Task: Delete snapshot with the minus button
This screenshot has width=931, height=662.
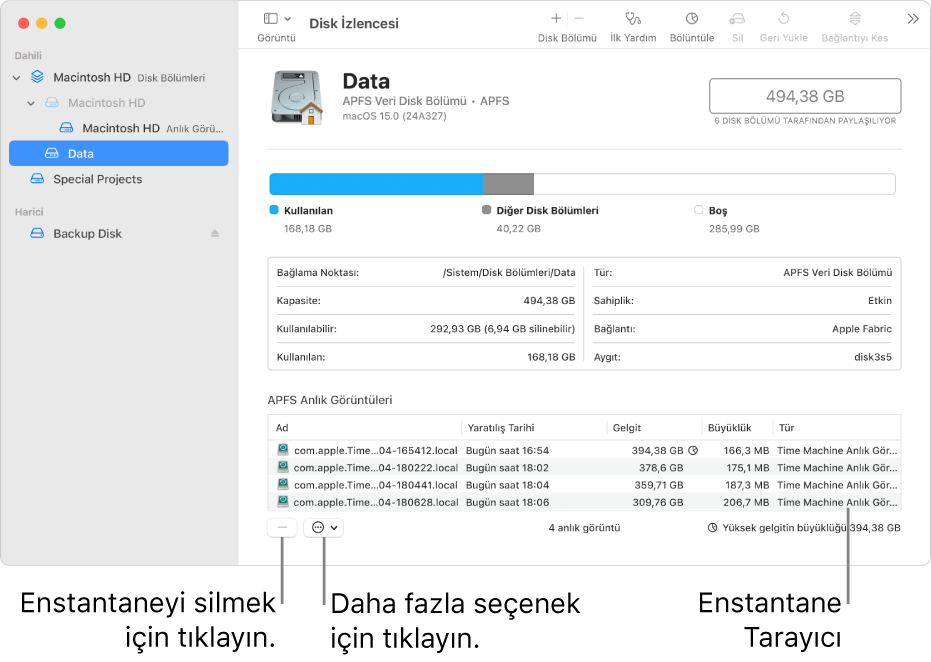Action: [282, 528]
